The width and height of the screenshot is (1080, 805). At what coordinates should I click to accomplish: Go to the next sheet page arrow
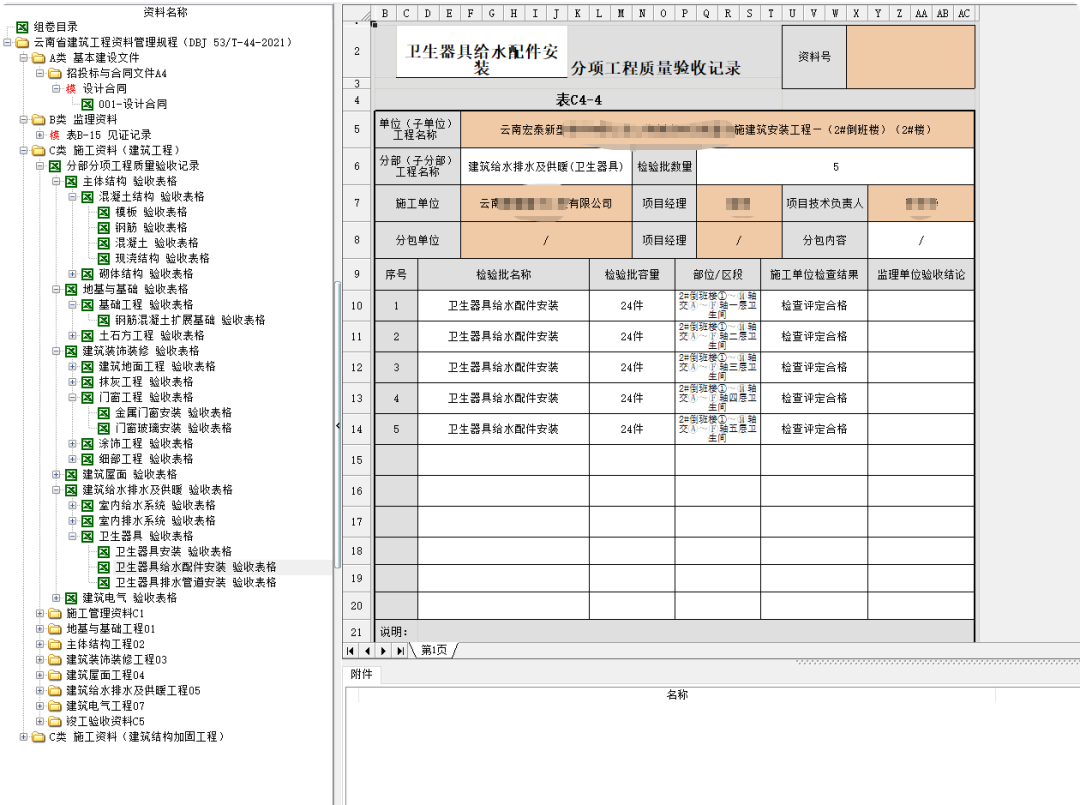pos(384,651)
